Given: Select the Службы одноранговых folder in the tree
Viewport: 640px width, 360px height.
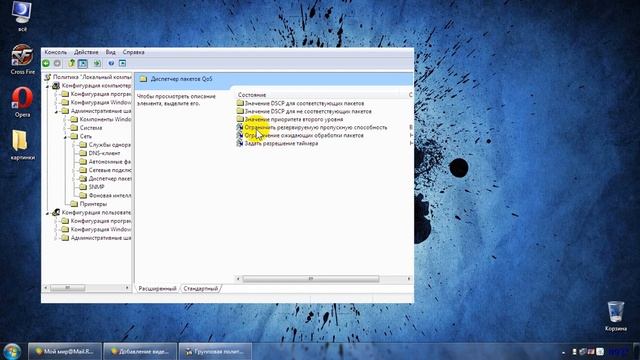Looking at the screenshot, I should point(110,145).
